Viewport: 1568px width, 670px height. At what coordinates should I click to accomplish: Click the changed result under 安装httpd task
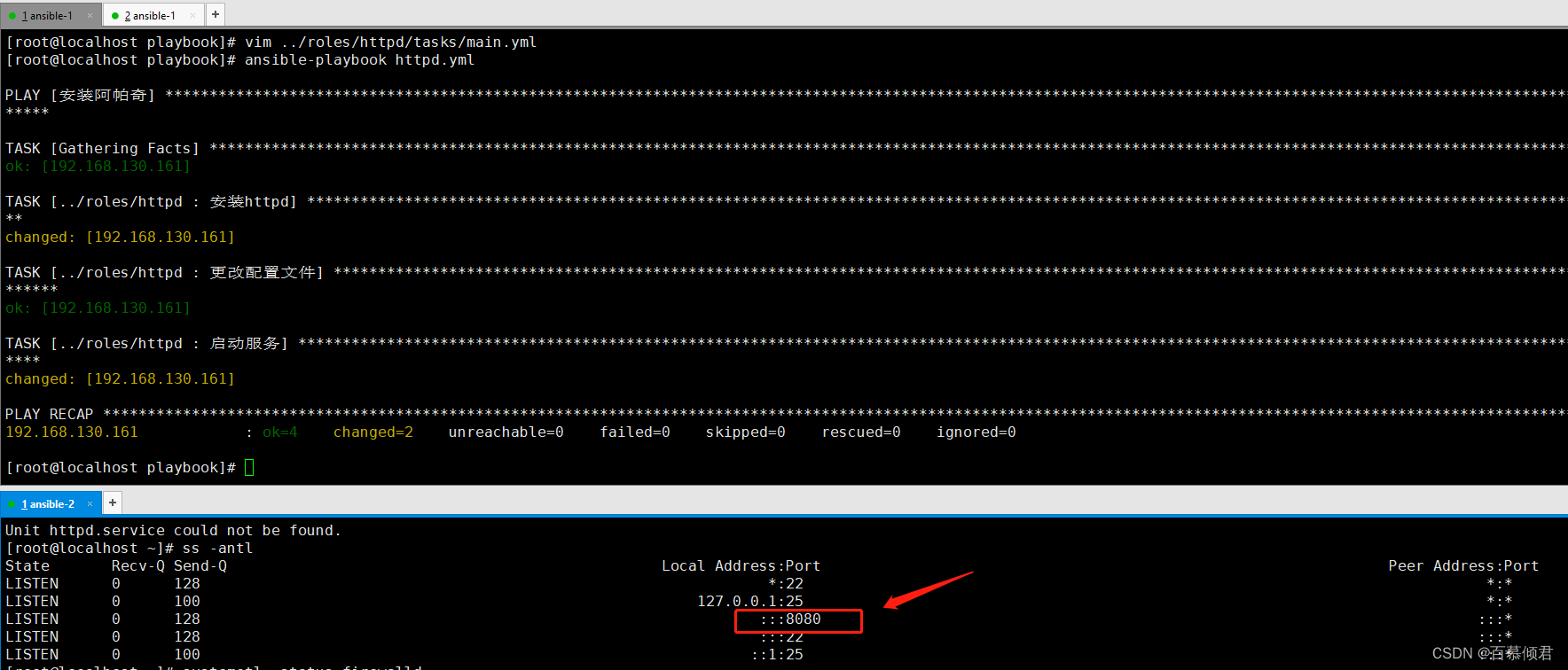pyautogui.click(x=120, y=237)
